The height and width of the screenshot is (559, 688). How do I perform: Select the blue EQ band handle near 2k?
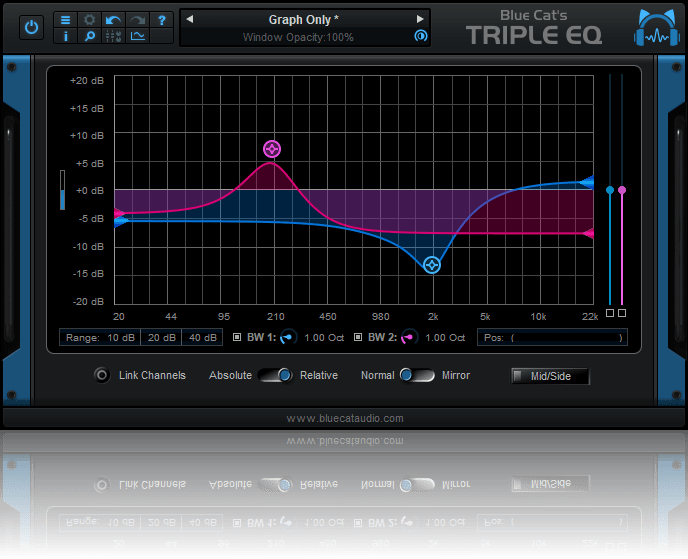tap(432, 265)
